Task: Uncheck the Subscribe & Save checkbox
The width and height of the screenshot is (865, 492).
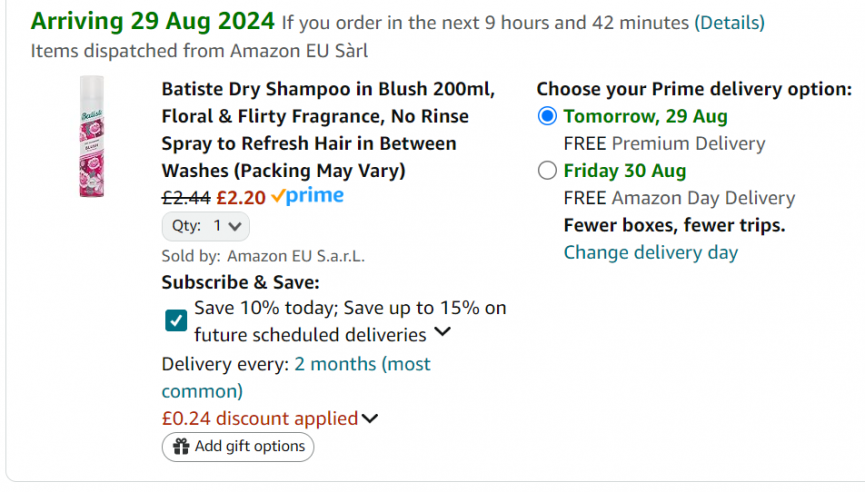Action: [176, 320]
